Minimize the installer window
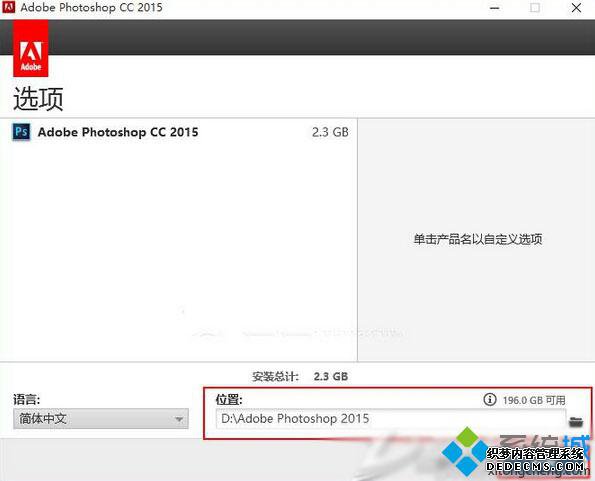 [x=494, y=8]
